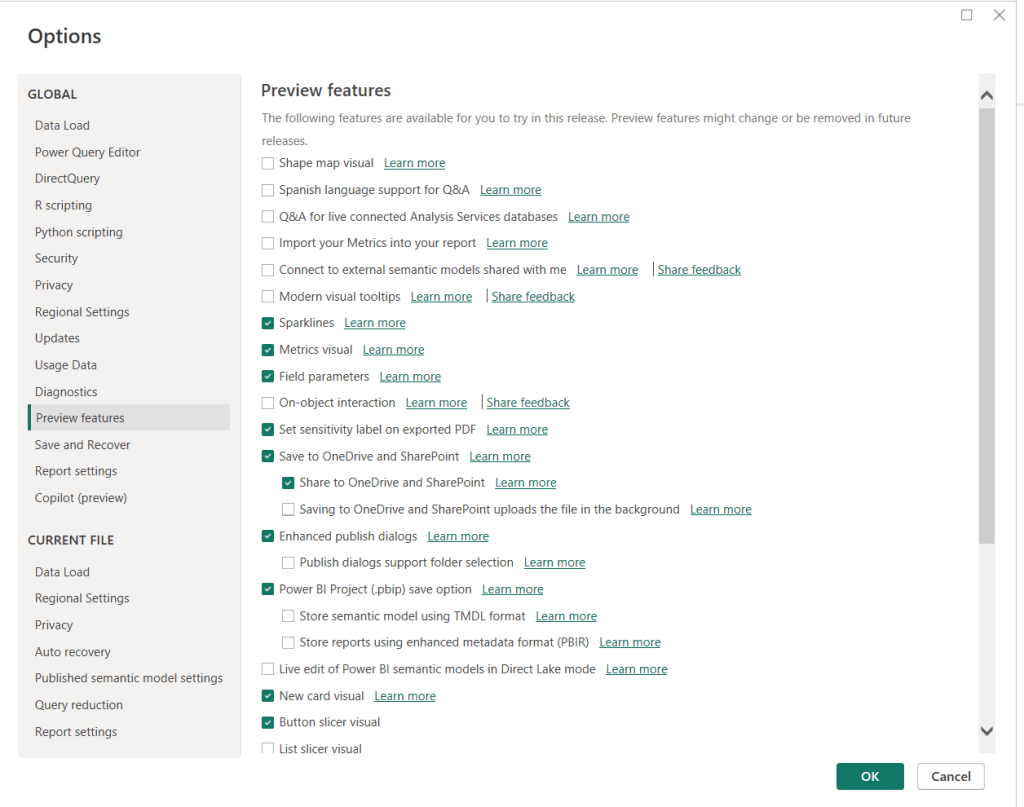Check Publish dialogs support folder selection
This screenshot has width=1024, height=807.
point(288,563)
